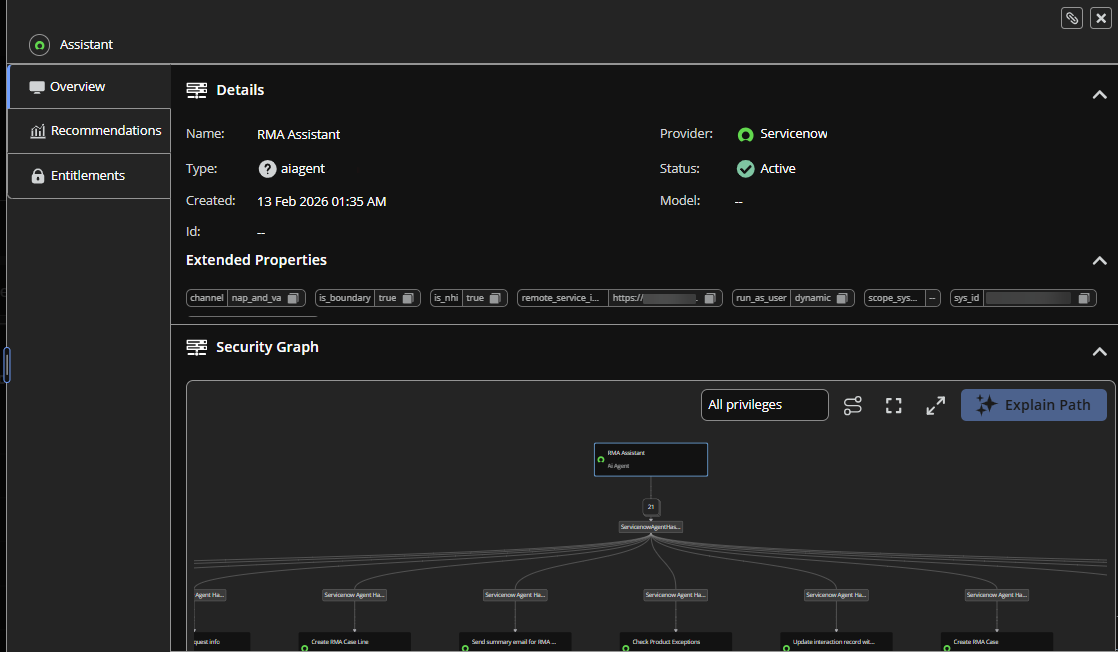The width and height of the screenshot is (1118, 652).
Task: Click the Extended Properties horizontal scrollbar
Action: coord(252,316)
